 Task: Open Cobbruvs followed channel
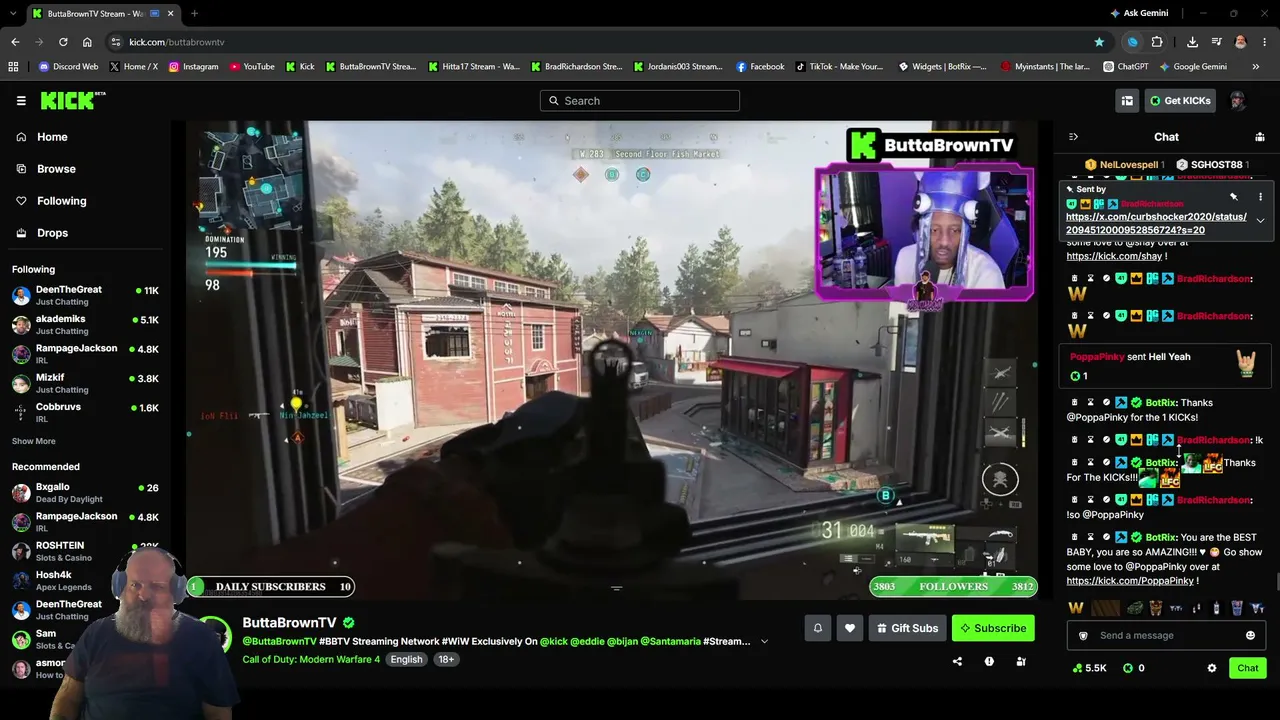pos(85,412)
